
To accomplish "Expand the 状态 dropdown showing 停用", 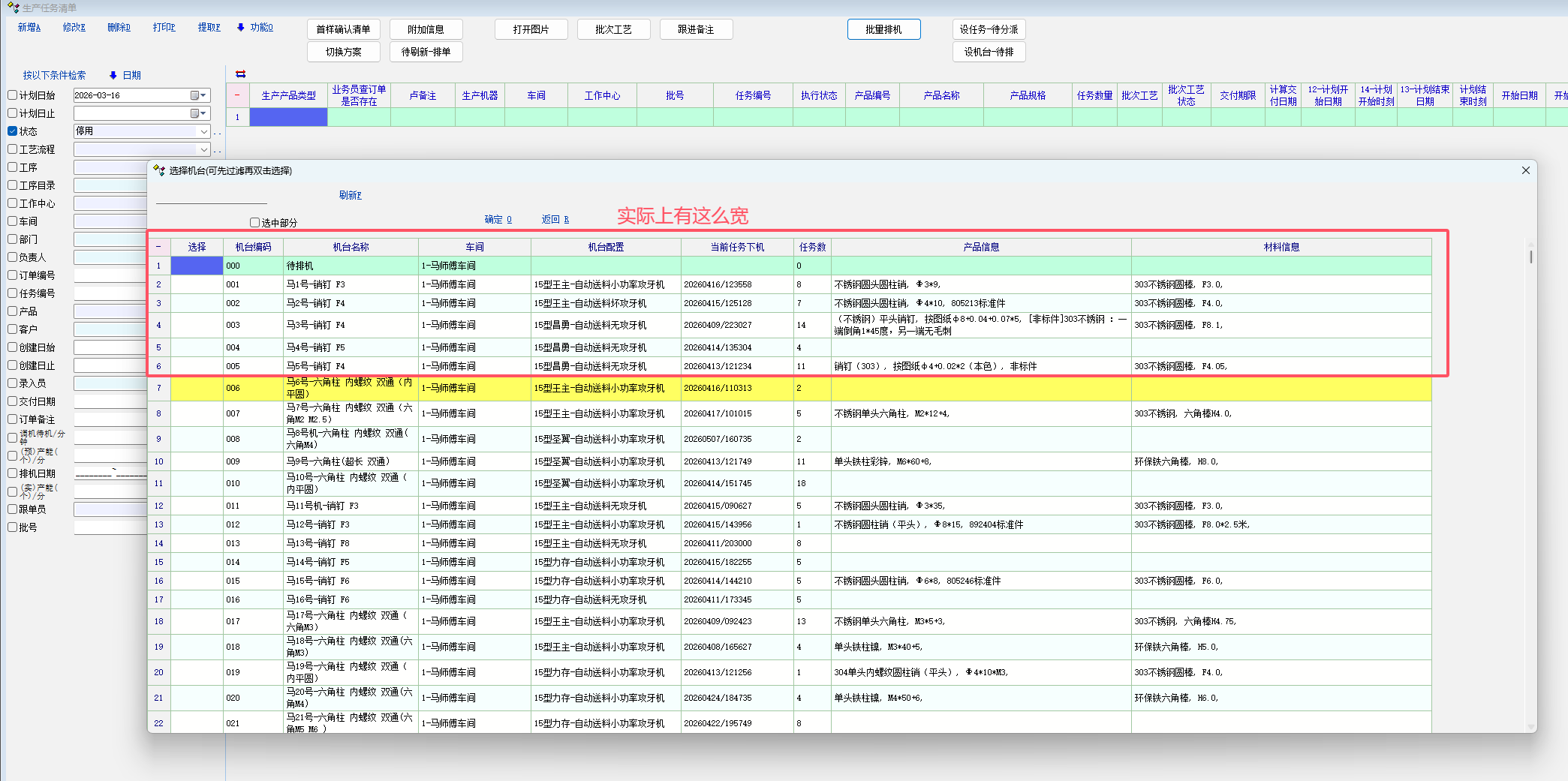I will (203, 131).
